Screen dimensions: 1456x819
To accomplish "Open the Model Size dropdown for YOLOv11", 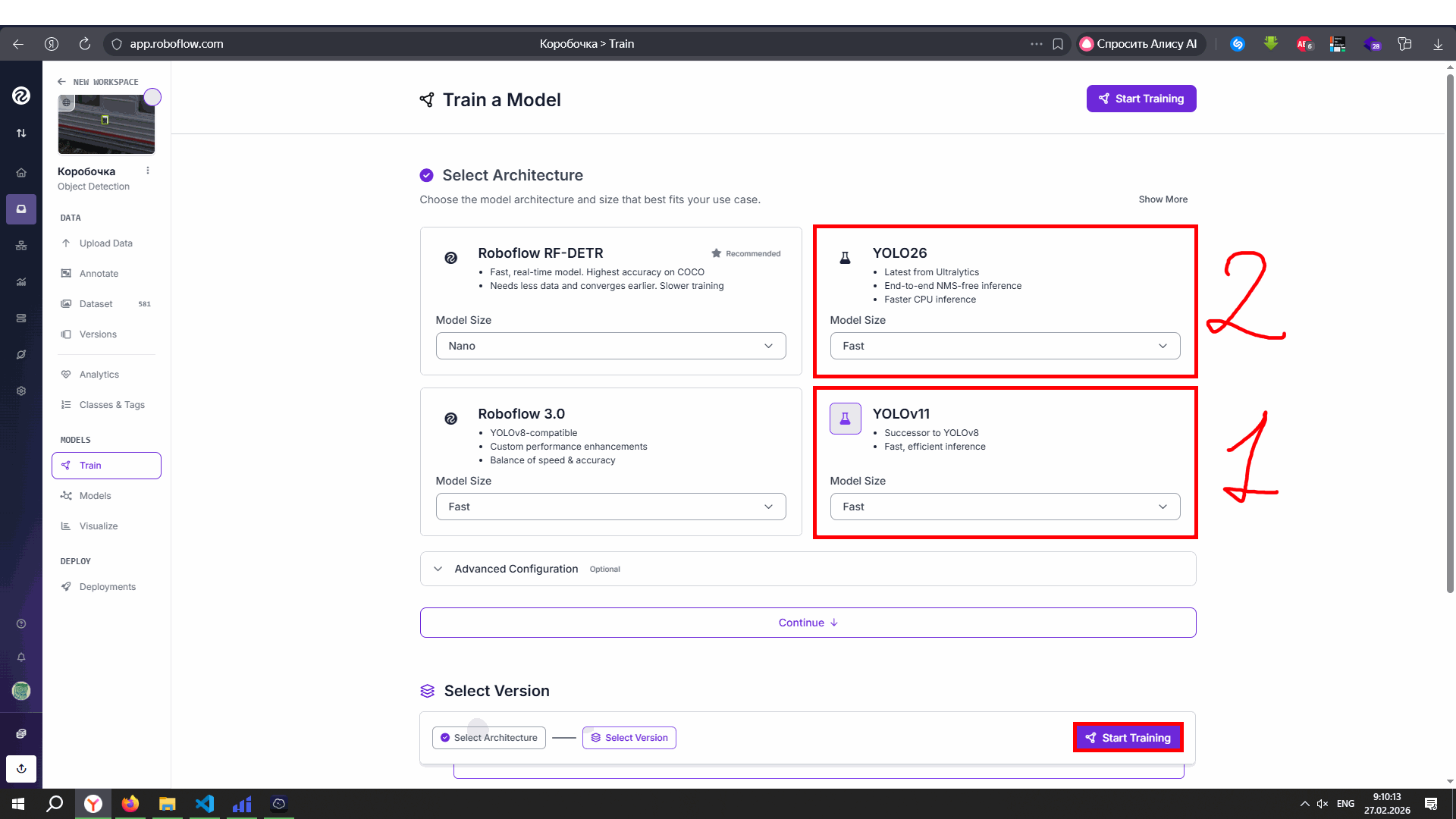I will point(1005,507).
